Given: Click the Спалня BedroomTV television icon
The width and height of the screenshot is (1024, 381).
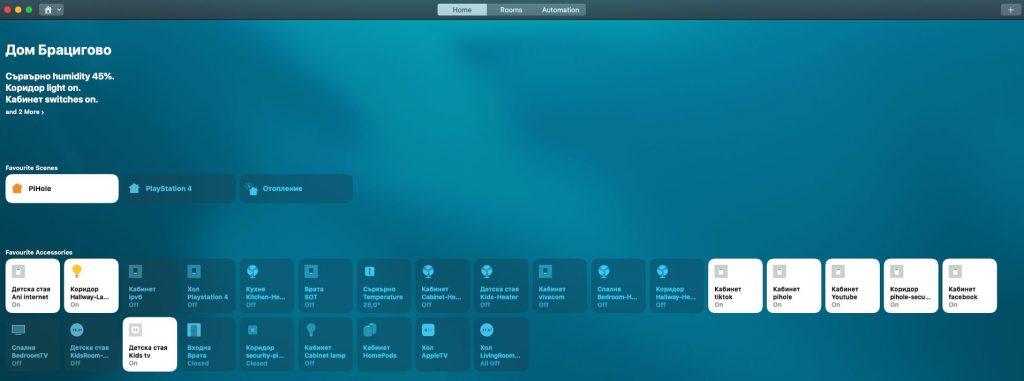Looking at the screenshot, I should tap(18, 329).
